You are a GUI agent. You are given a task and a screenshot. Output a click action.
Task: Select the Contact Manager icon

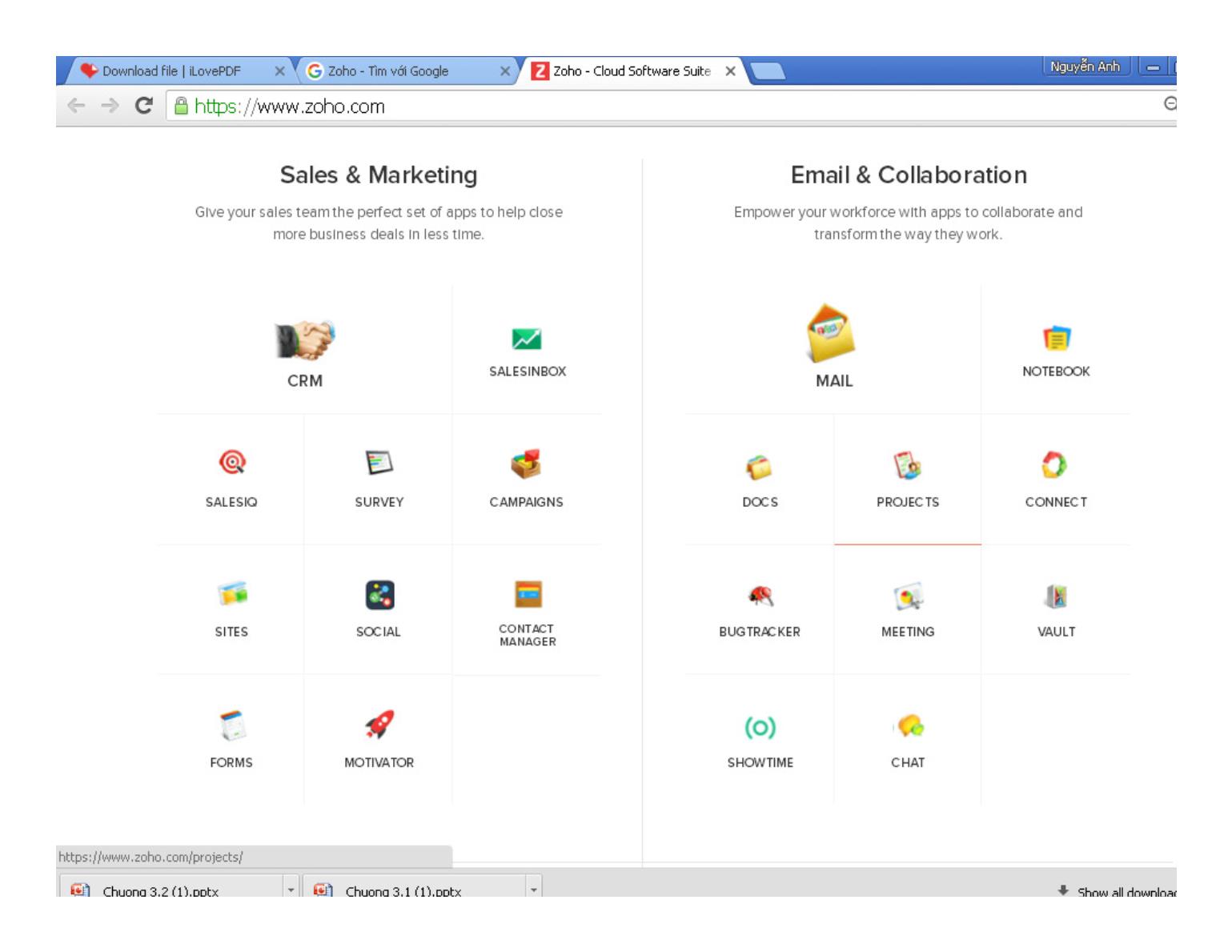point(528,594)
